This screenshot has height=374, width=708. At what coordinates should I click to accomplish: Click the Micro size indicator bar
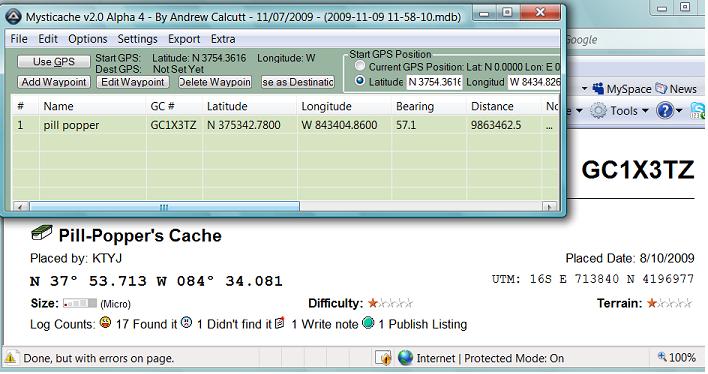80,303
